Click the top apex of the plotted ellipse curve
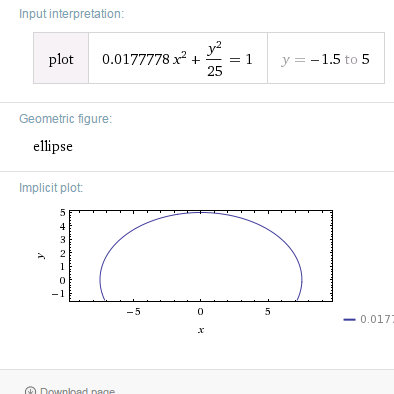Image resolution: width=394 pixels, height=394 pixels. (201, 212)
